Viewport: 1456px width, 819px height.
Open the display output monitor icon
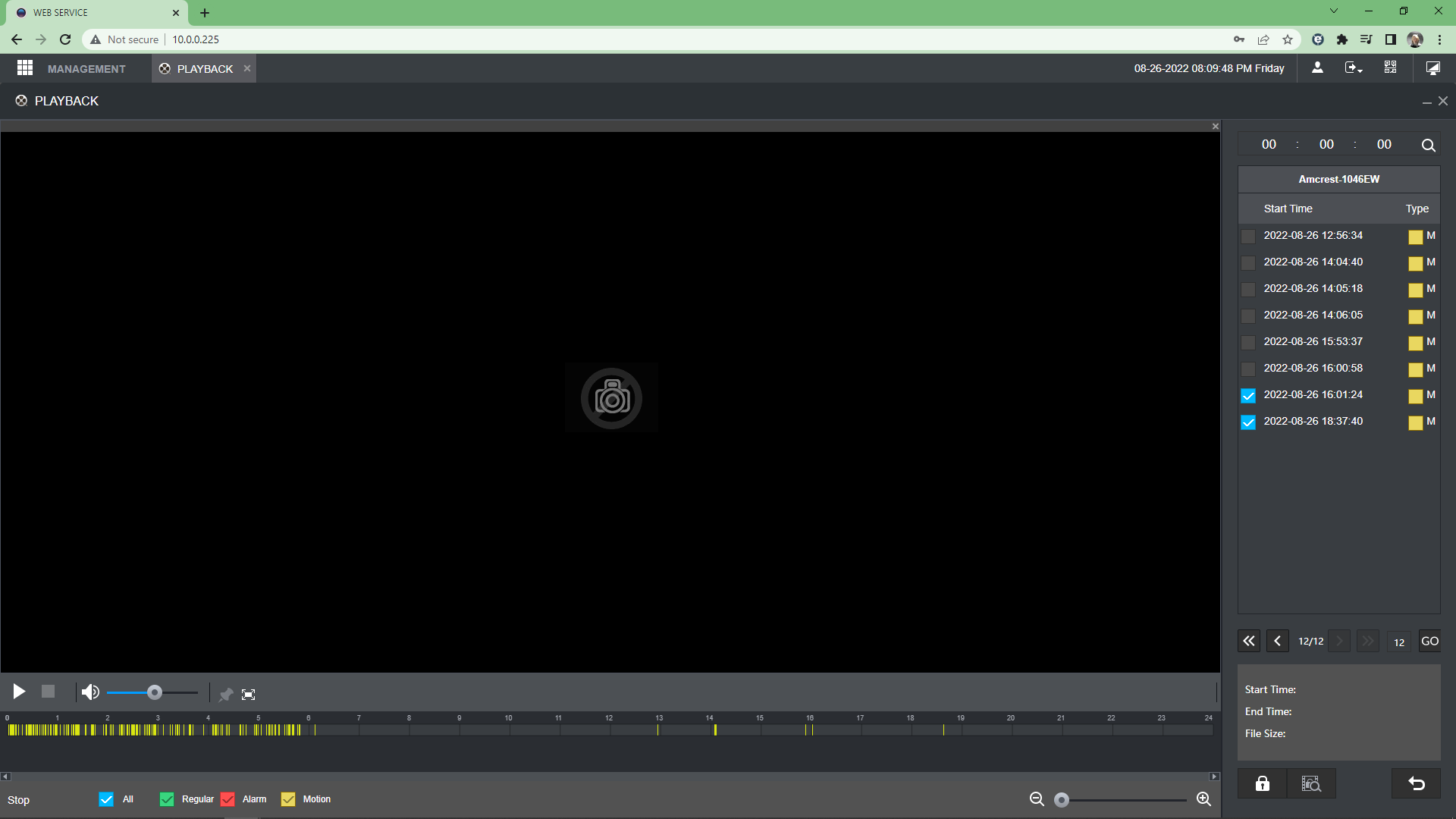pos(1433,67)
